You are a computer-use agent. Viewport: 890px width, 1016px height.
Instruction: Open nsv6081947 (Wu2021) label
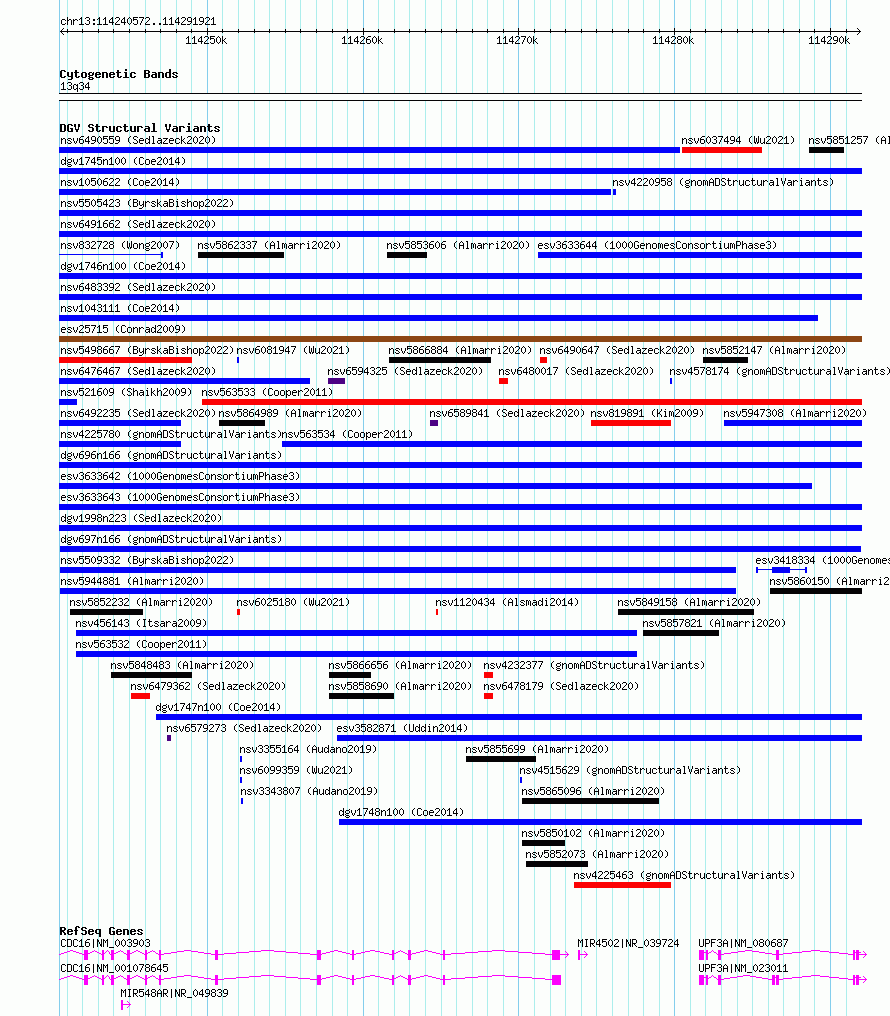pyautogui.click(x=293, y=350)
